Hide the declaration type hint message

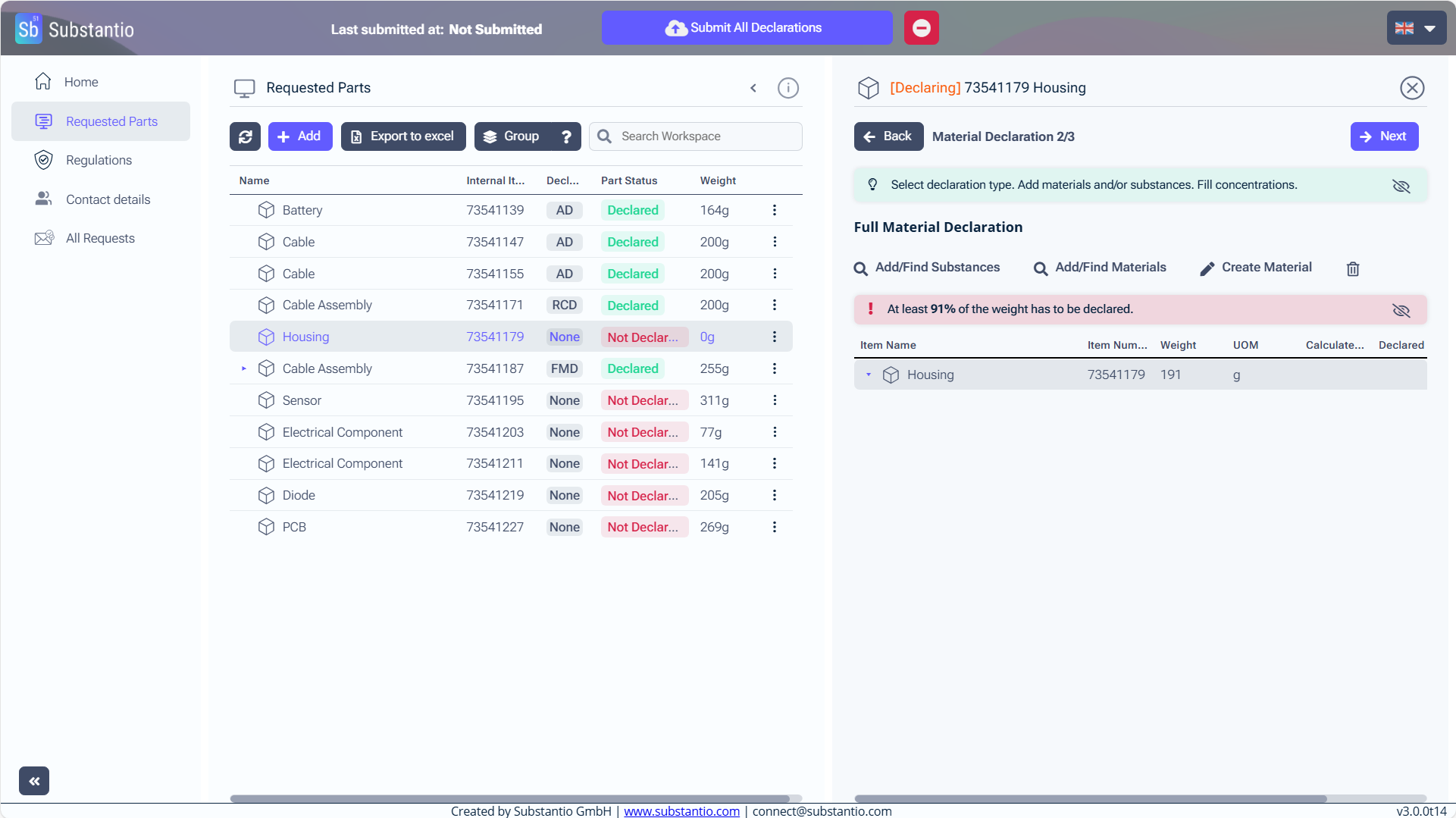[x=1401, y=186]
